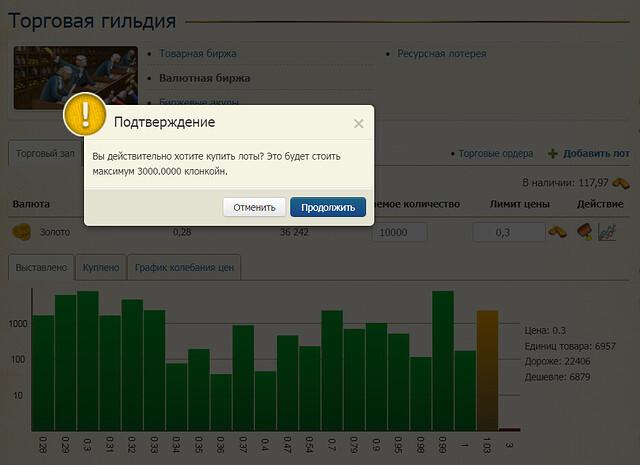Click the yellow exclamation warning icon
The height and width of the screenshot is (465, 640).
pyautogui.click(x=85, y=114)
